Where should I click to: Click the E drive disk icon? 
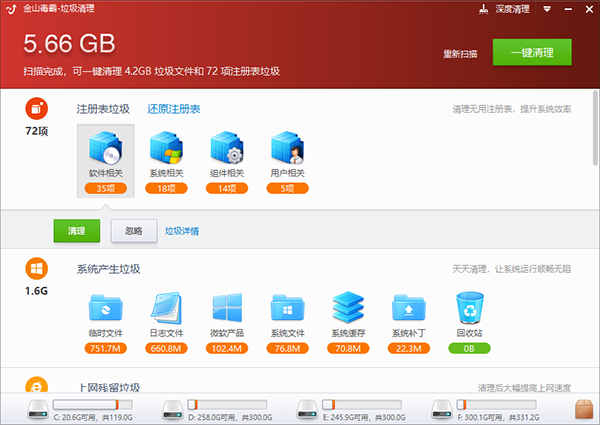307,410
